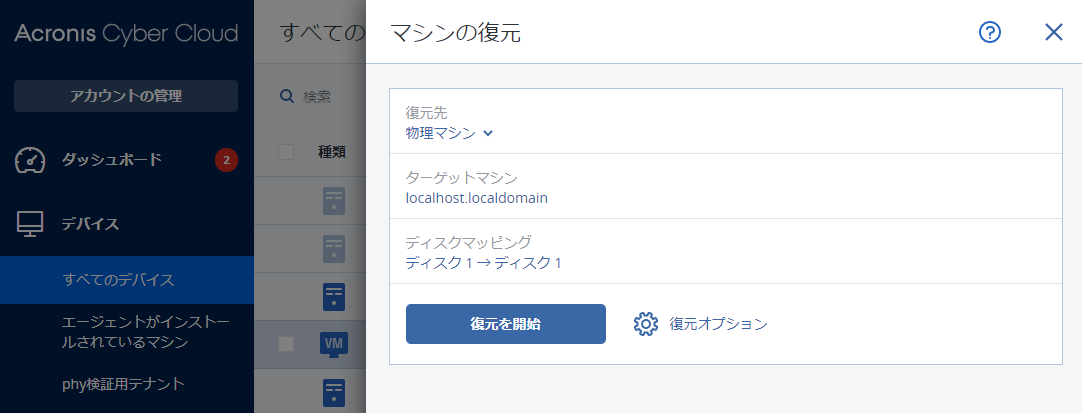Open the ダッシュボード menu item
Image resolution: width=1082 pixels, height=413 pixels.
point(112,160)
